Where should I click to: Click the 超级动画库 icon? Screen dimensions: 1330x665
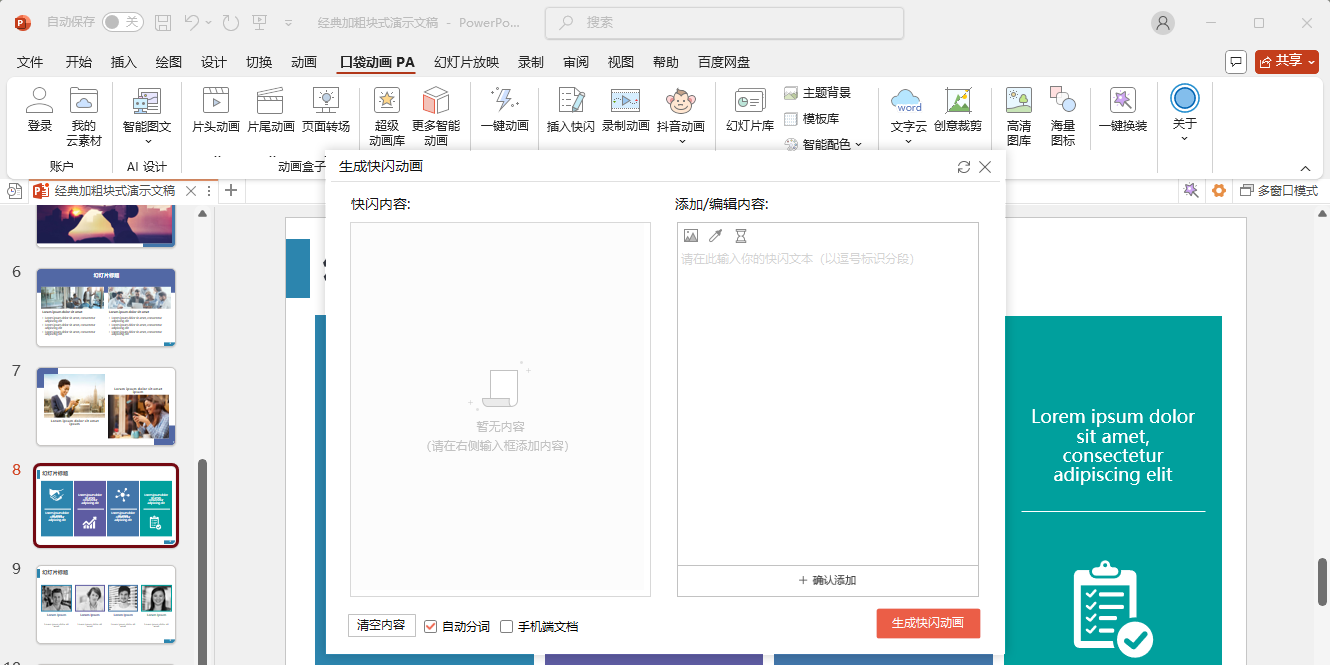tap(386, 101)
